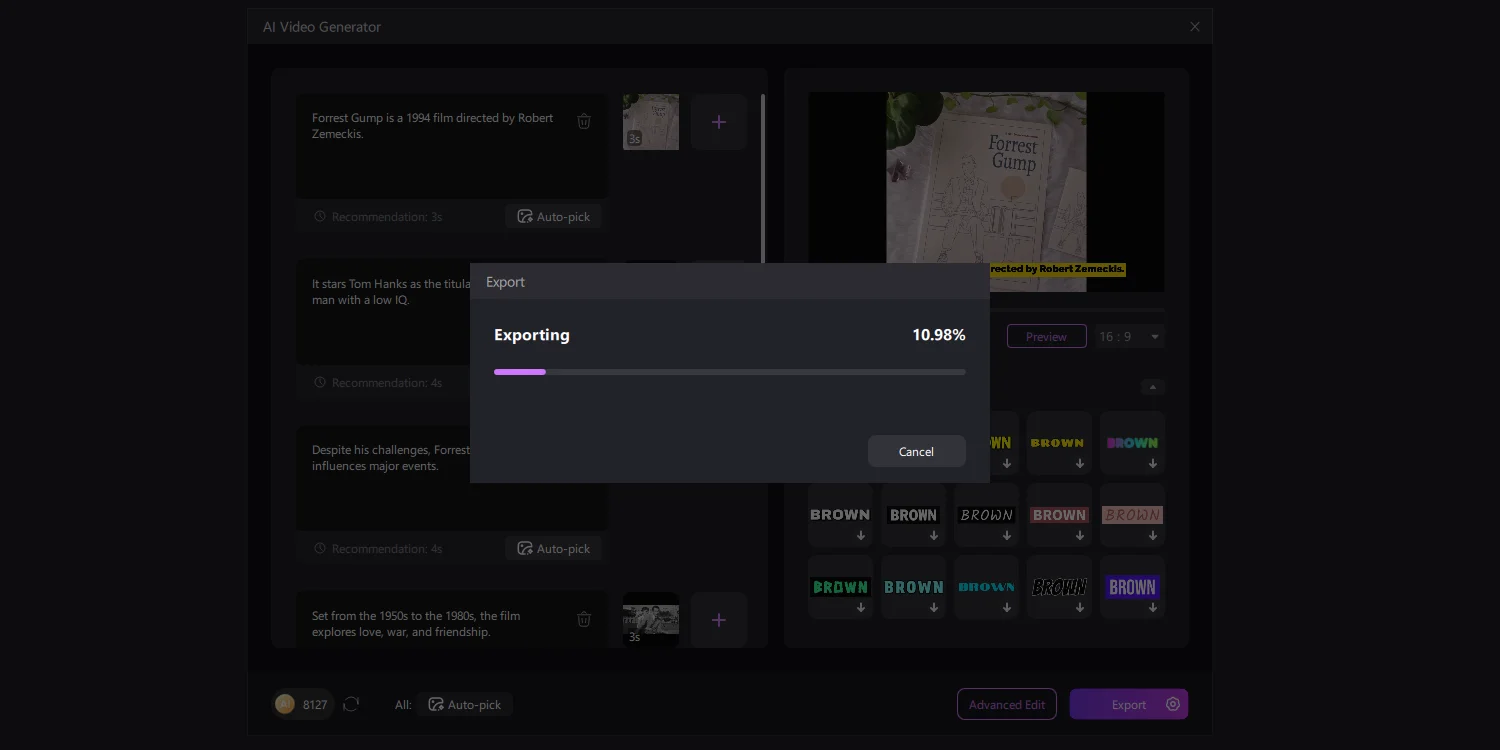Viewport: 1500px width, 750px height.
Task: Collapse the text styles panel
Action: pyautogui.click(x=1152, y=386)
